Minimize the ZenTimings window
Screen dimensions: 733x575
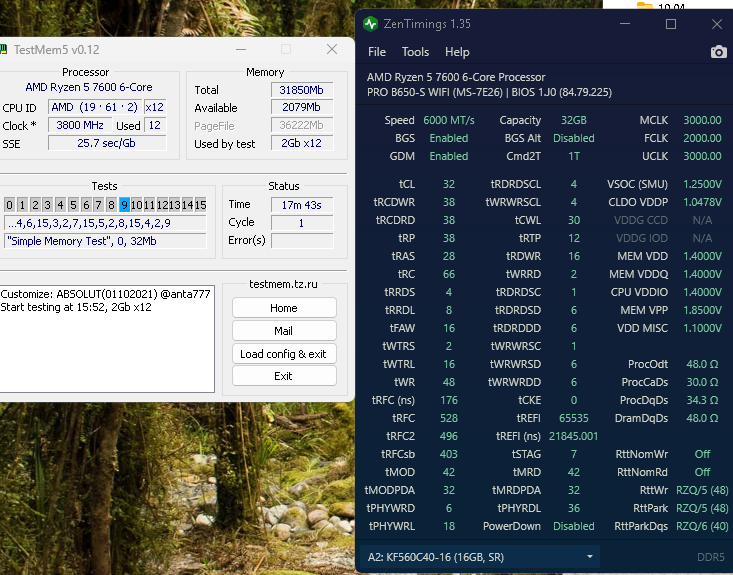pos(627,24)
